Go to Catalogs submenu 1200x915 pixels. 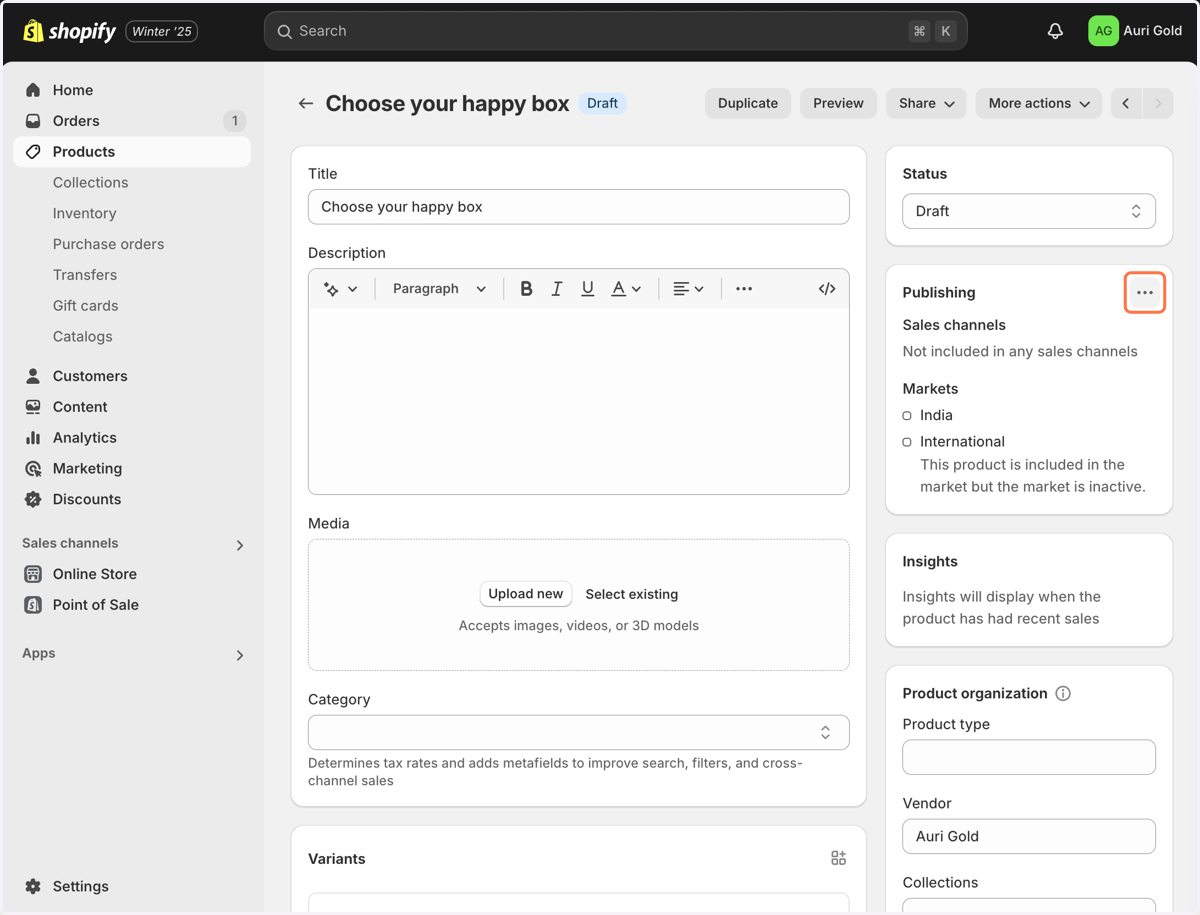82,337
